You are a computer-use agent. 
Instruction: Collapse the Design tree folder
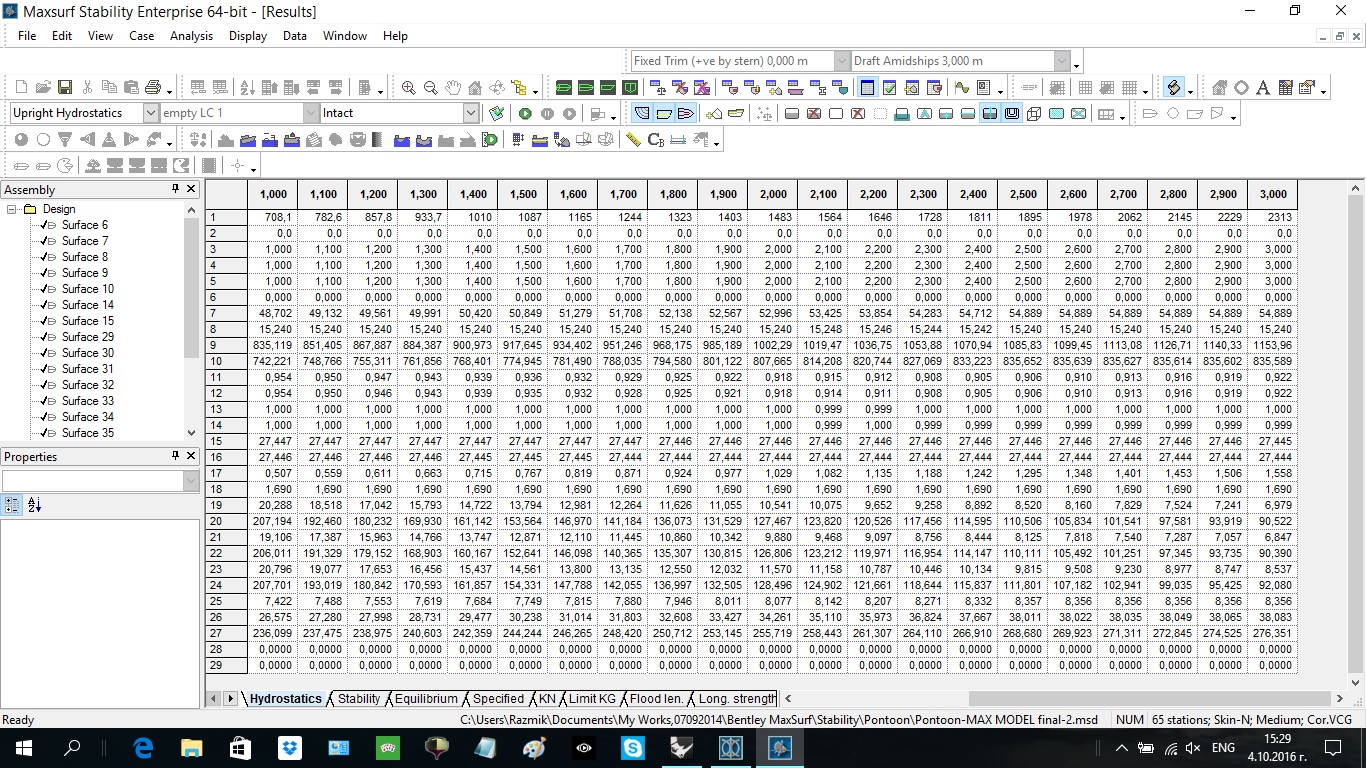[12, 209]
